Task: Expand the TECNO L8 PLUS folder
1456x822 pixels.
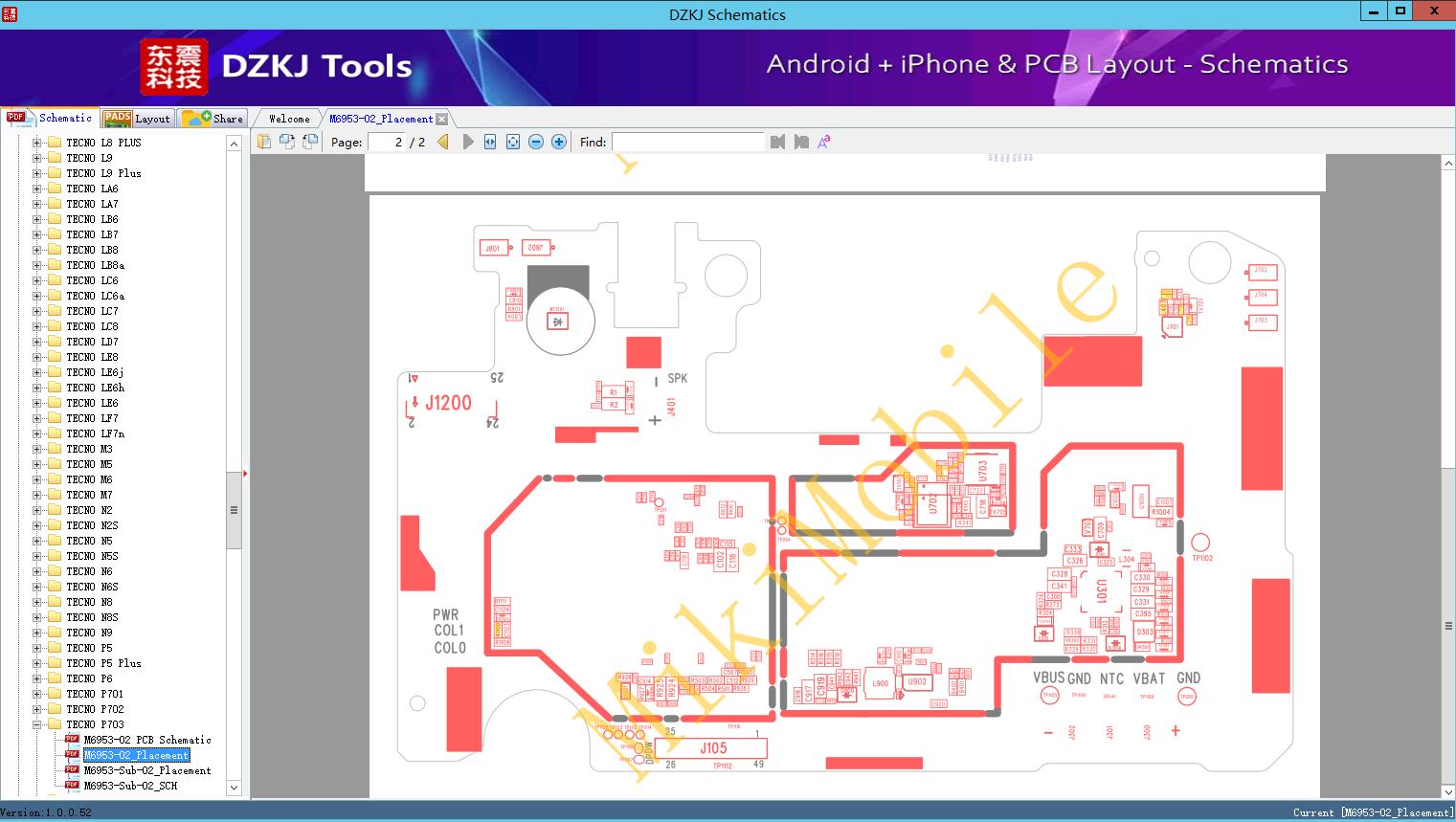Action: click(37, 143)
